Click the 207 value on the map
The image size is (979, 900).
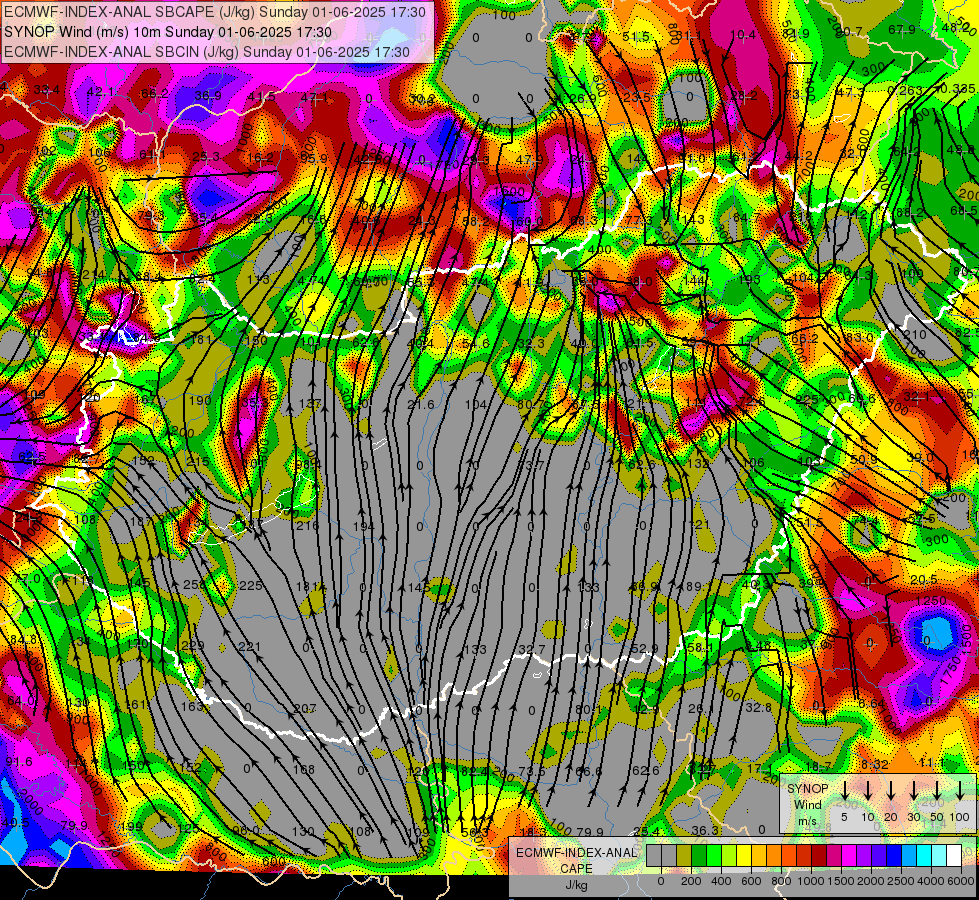click(305, 709)
